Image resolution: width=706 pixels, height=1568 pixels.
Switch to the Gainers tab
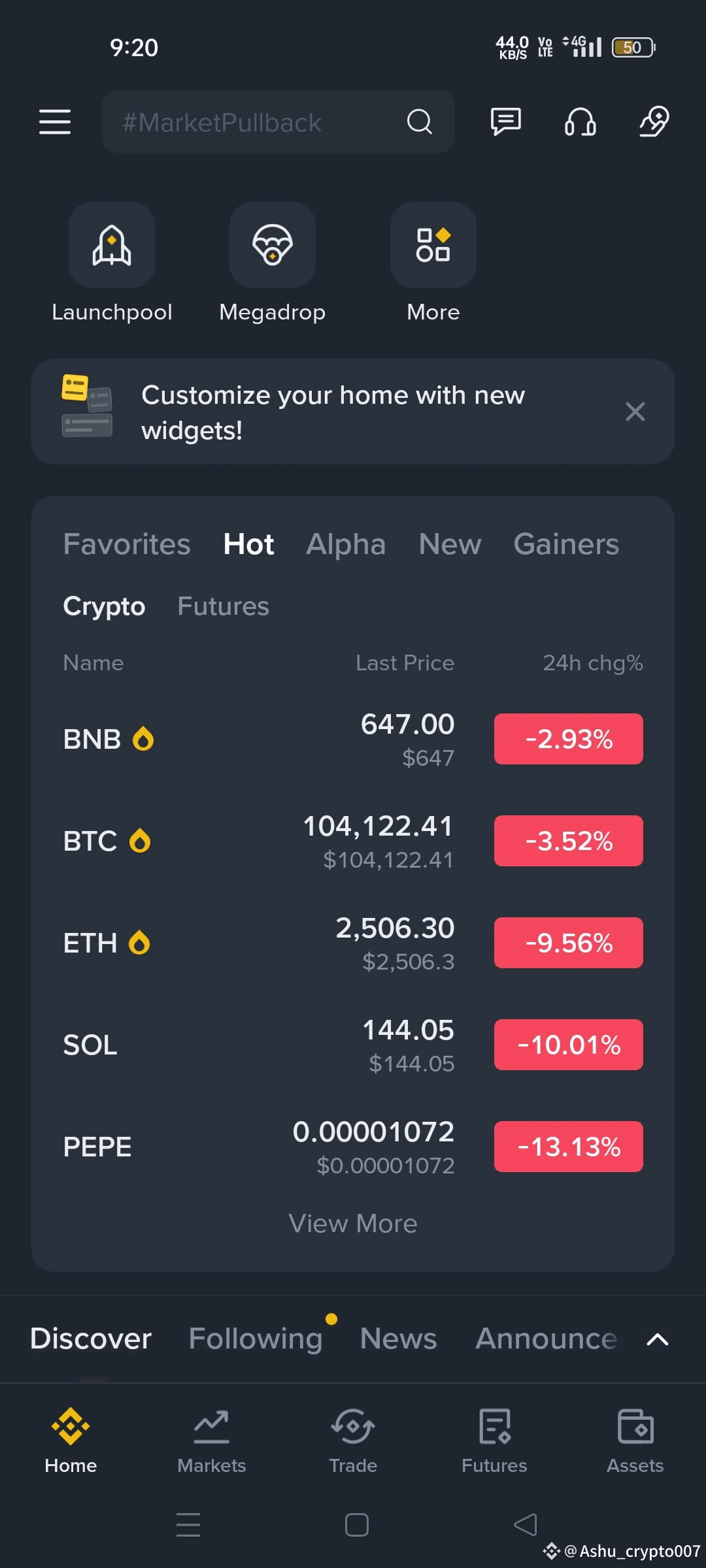[566, 544]
